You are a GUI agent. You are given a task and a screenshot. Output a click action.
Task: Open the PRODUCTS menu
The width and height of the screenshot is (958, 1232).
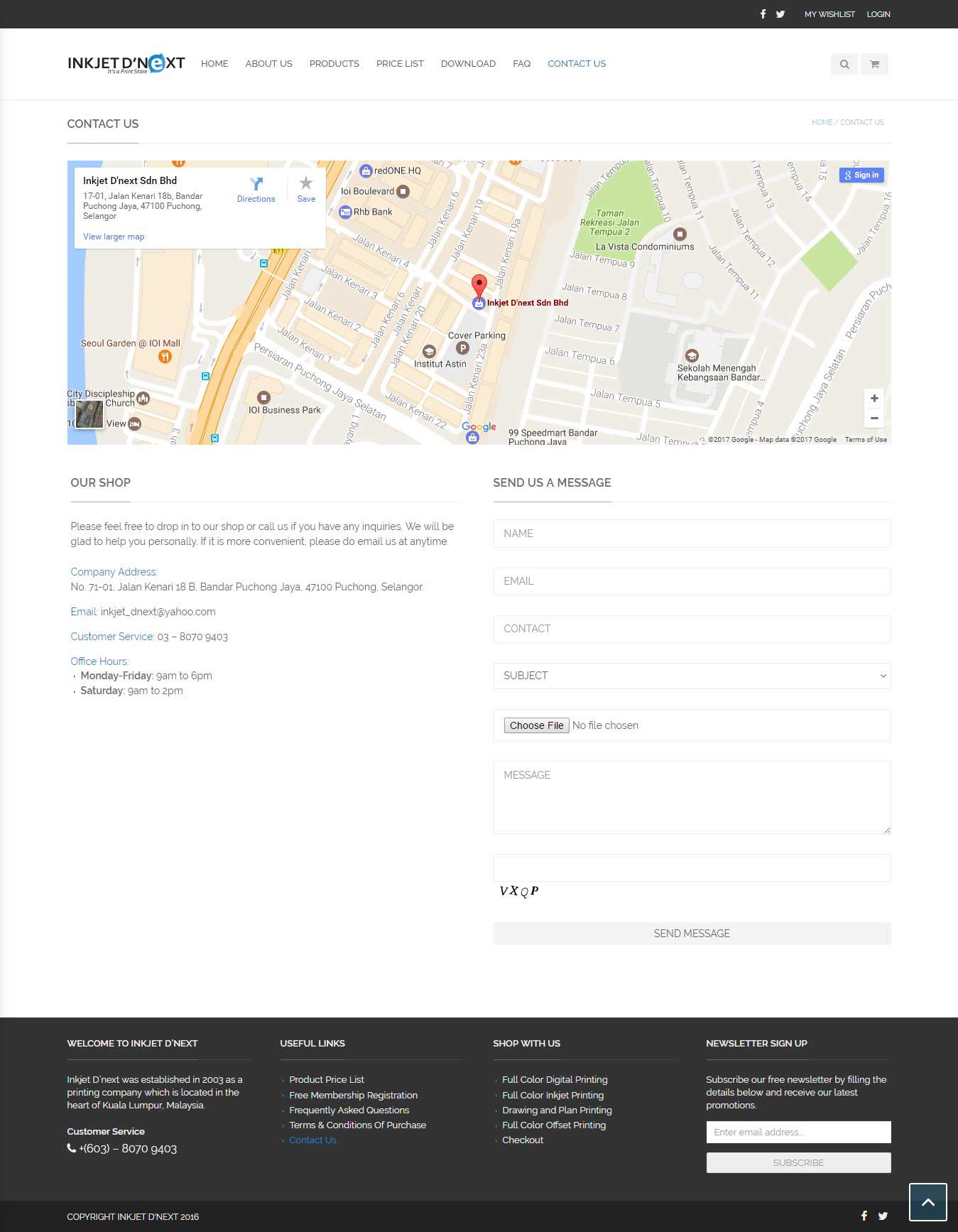click(x=334, y=64)
